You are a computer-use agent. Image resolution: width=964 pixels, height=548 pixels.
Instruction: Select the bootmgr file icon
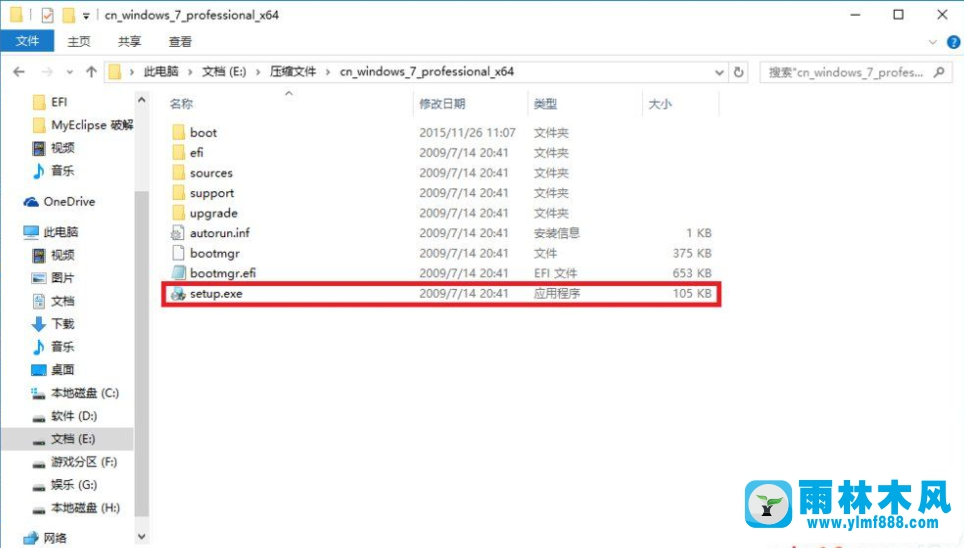(178, 253)
